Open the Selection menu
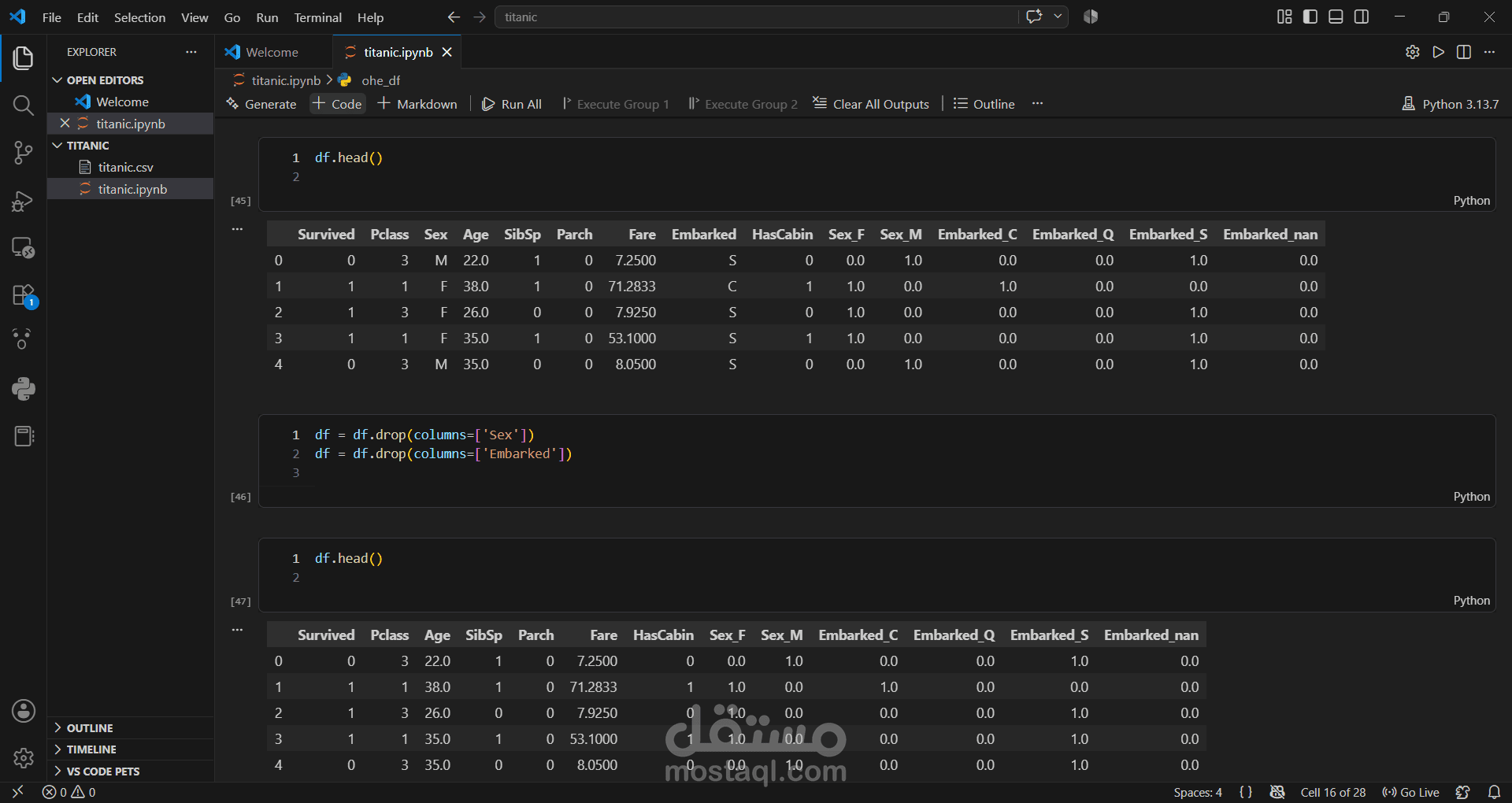Viewport: 1512px width, 803px height. tap(139, 17)
